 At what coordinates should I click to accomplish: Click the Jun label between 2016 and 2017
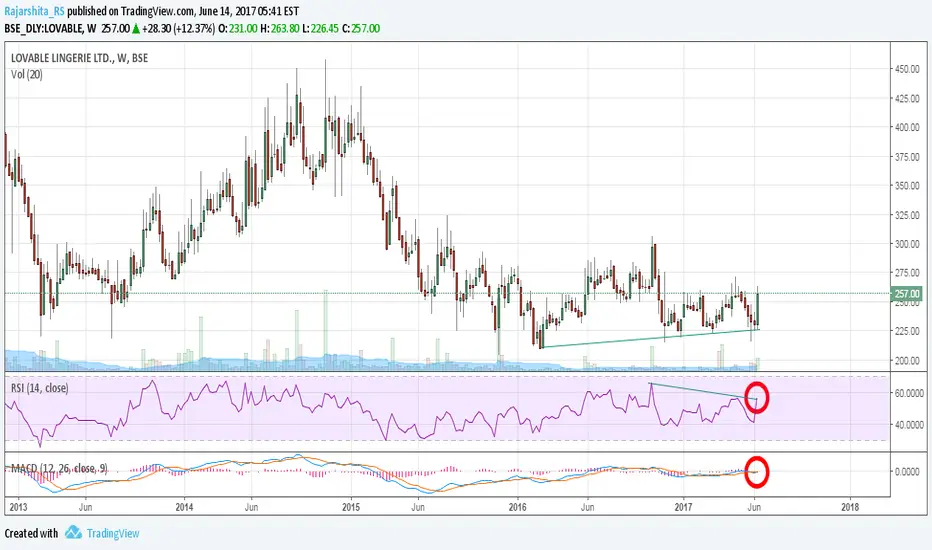coord(587,507)
